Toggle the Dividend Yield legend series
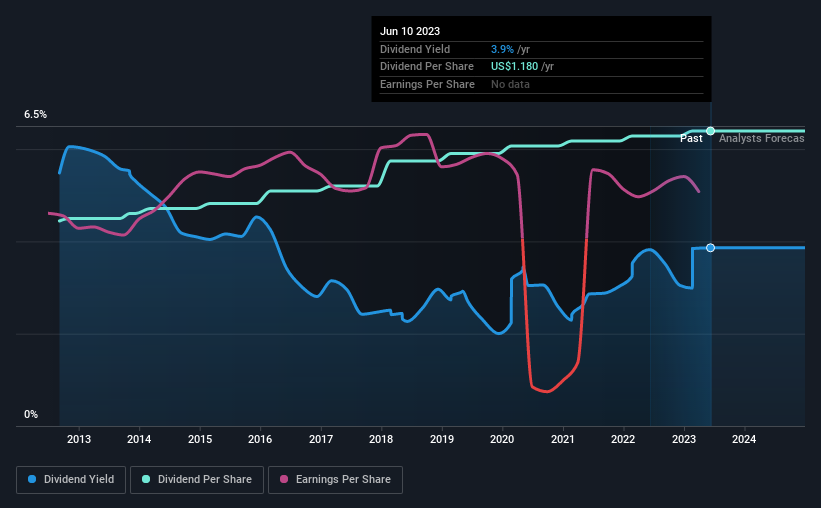This screenshot has height=508, width=821. pyautogui.click(x=71, y=480)
